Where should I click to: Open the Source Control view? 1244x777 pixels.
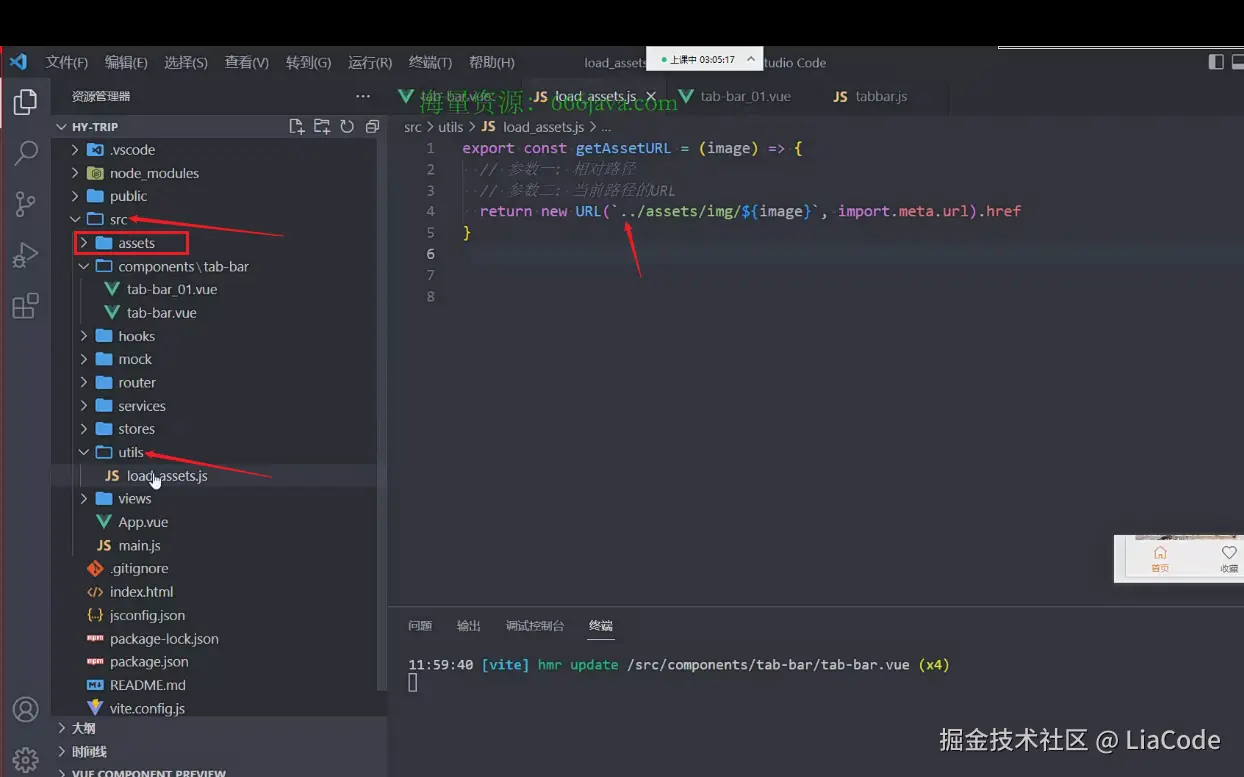pyautogui.click(x=25, y=204)
